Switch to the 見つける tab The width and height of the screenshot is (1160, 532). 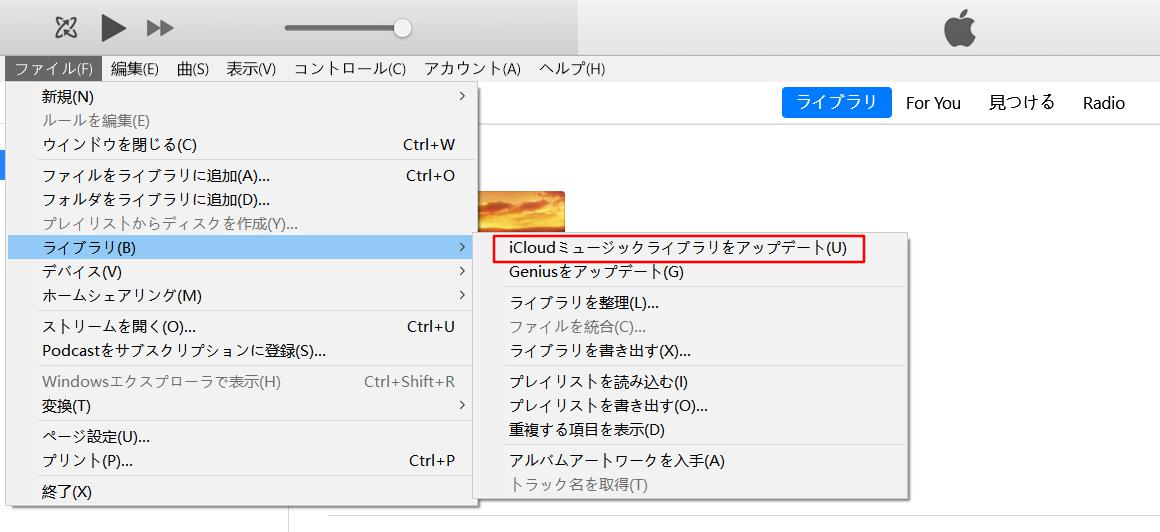(x=1022, y=103)
